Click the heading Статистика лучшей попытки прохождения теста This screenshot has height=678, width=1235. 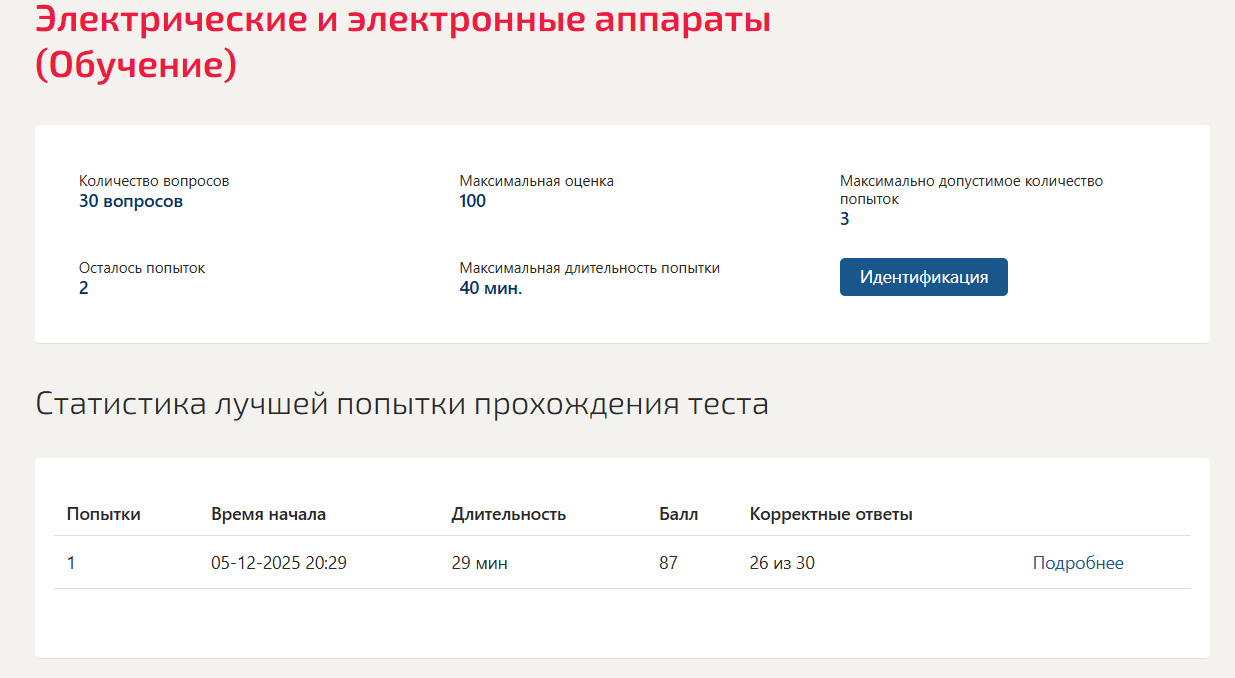coord(402,404)
